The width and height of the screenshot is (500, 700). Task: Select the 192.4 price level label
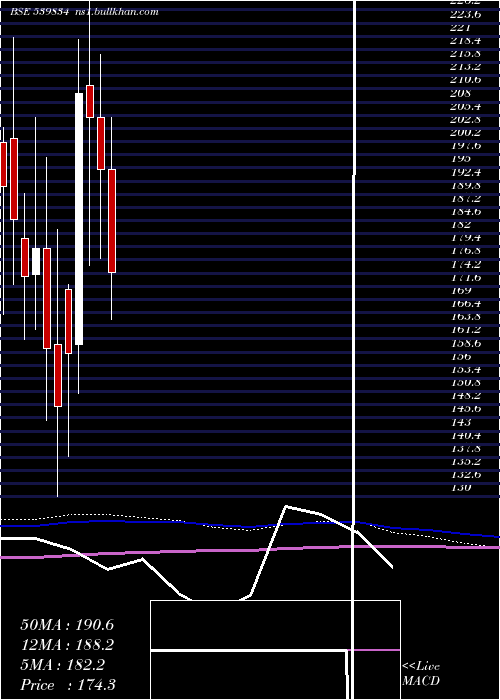(465, 172)
